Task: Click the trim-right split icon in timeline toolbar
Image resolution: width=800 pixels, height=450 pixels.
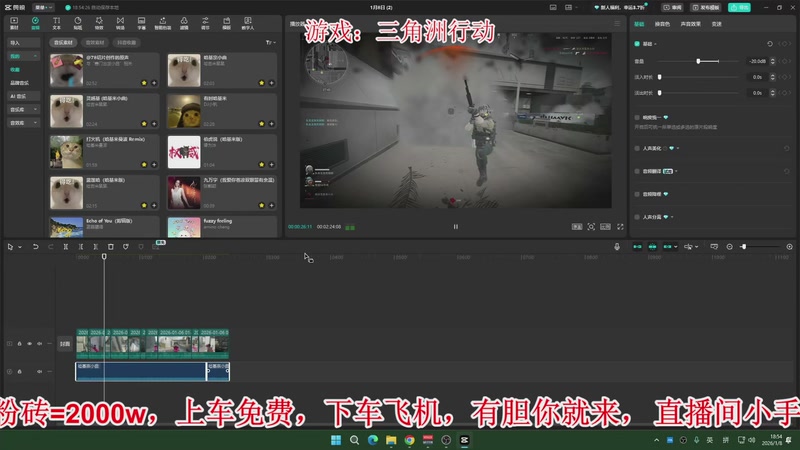Action: tap(95, 246)
